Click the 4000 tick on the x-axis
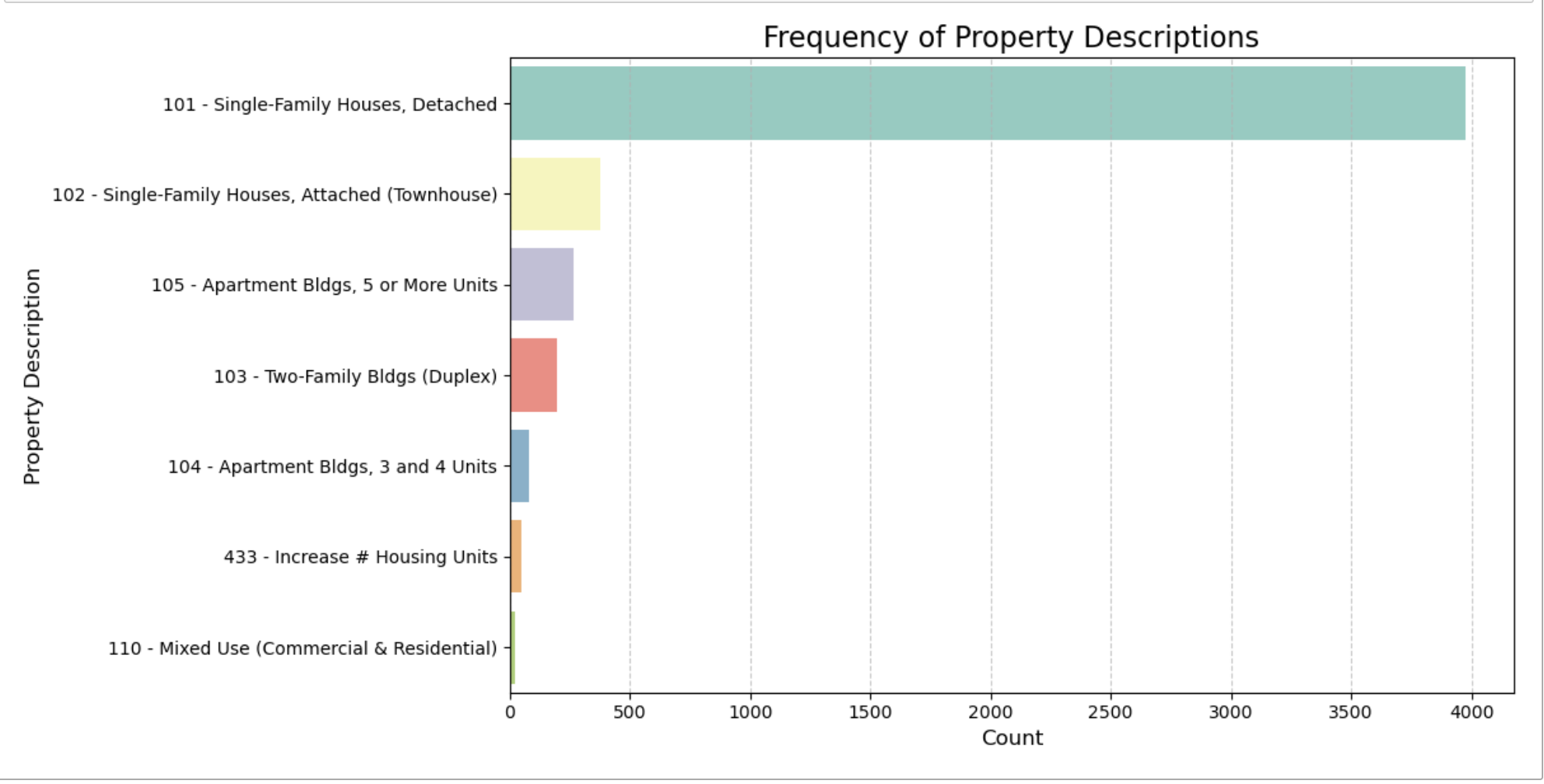The height and width of the screenshot is (784, 1544). tap(1471, 712)
